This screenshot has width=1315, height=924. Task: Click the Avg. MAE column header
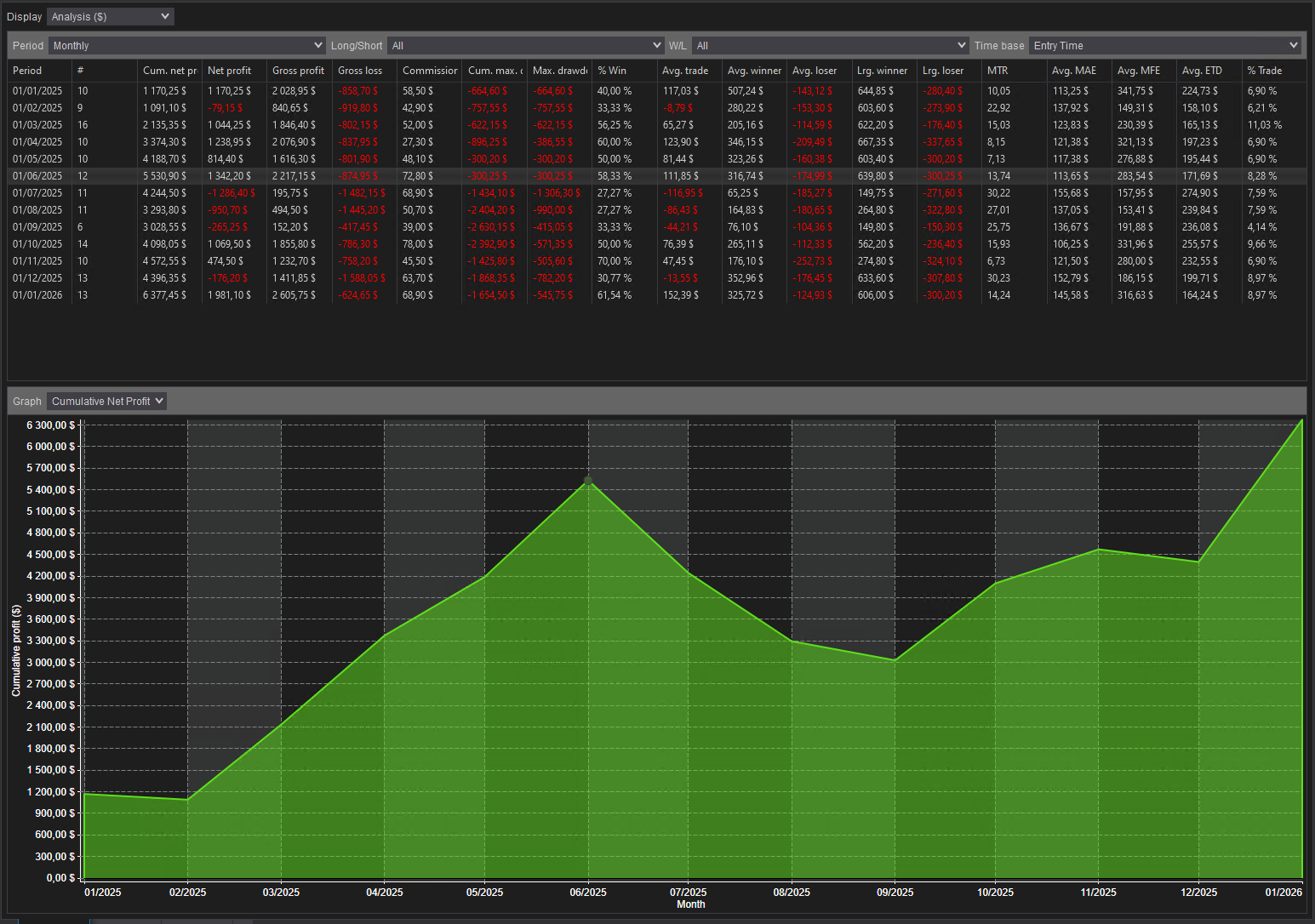pyautogui.click(x=1074, y=70)
